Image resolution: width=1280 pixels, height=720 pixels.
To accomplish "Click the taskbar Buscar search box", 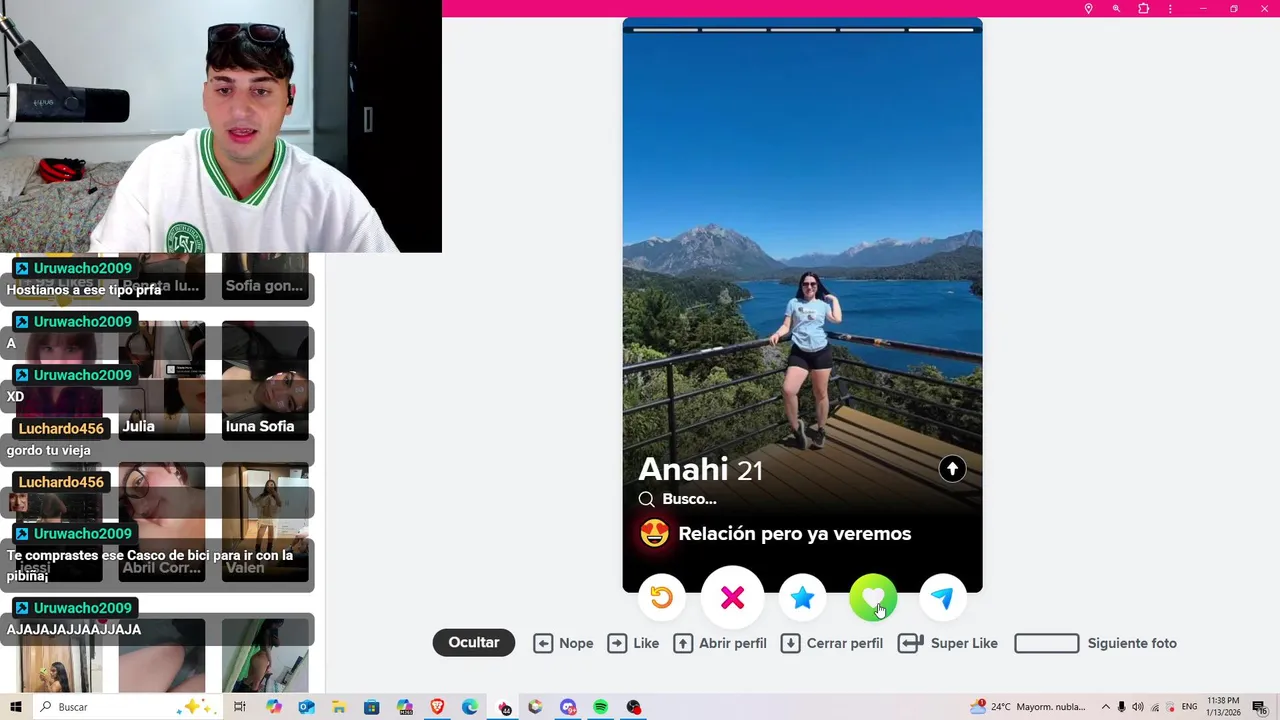I will click(128, 707).
